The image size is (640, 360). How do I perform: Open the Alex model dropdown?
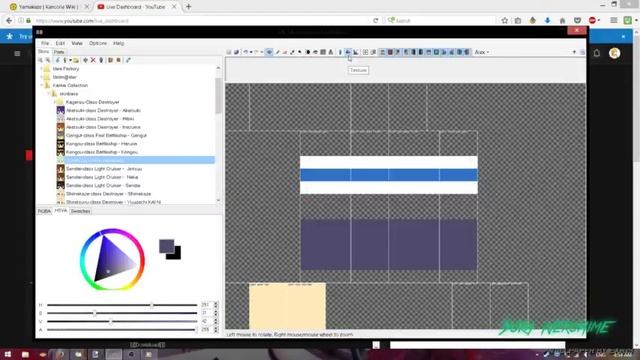pos(482,52)
